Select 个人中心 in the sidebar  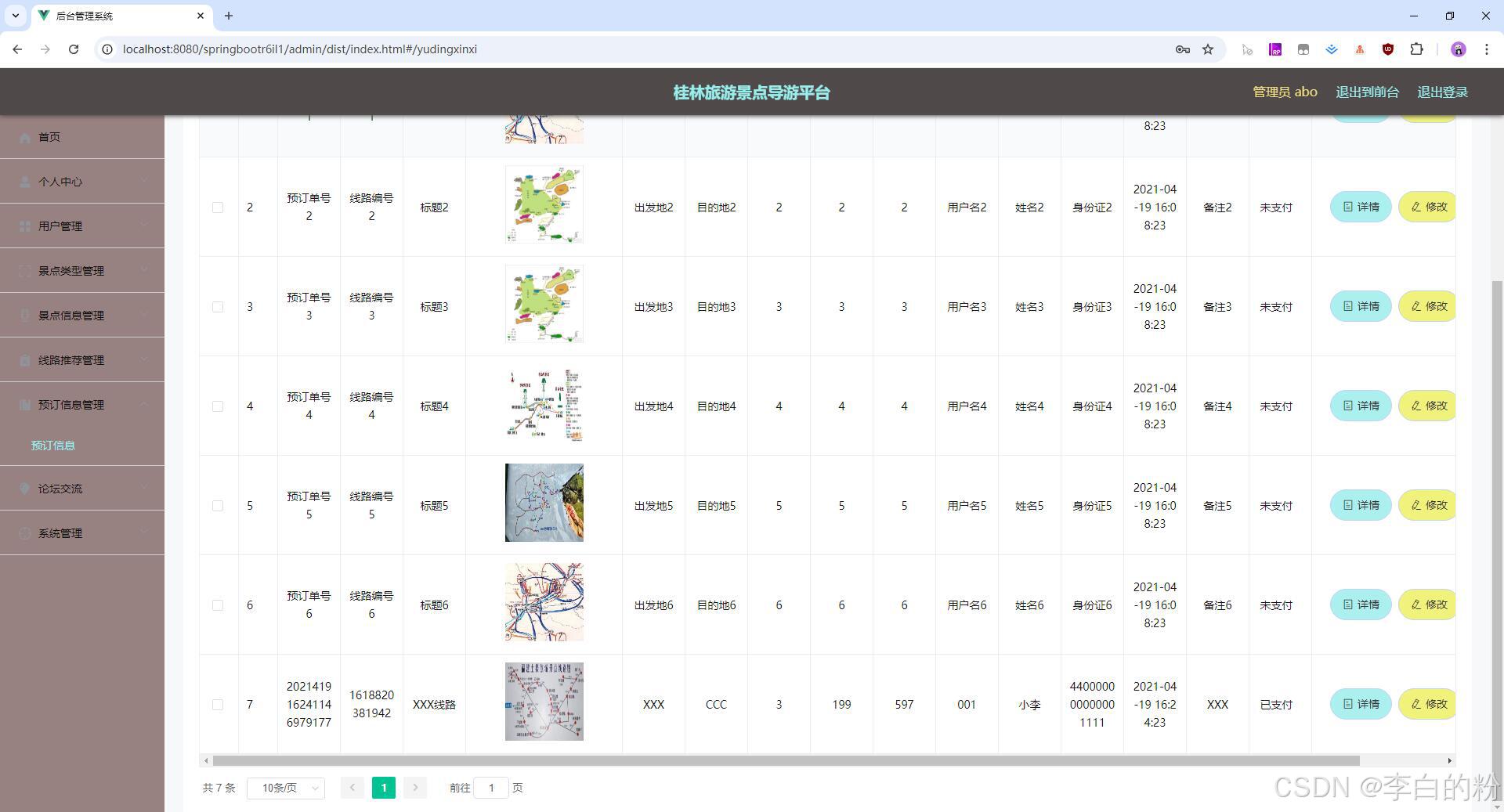(x=82, y=182)
